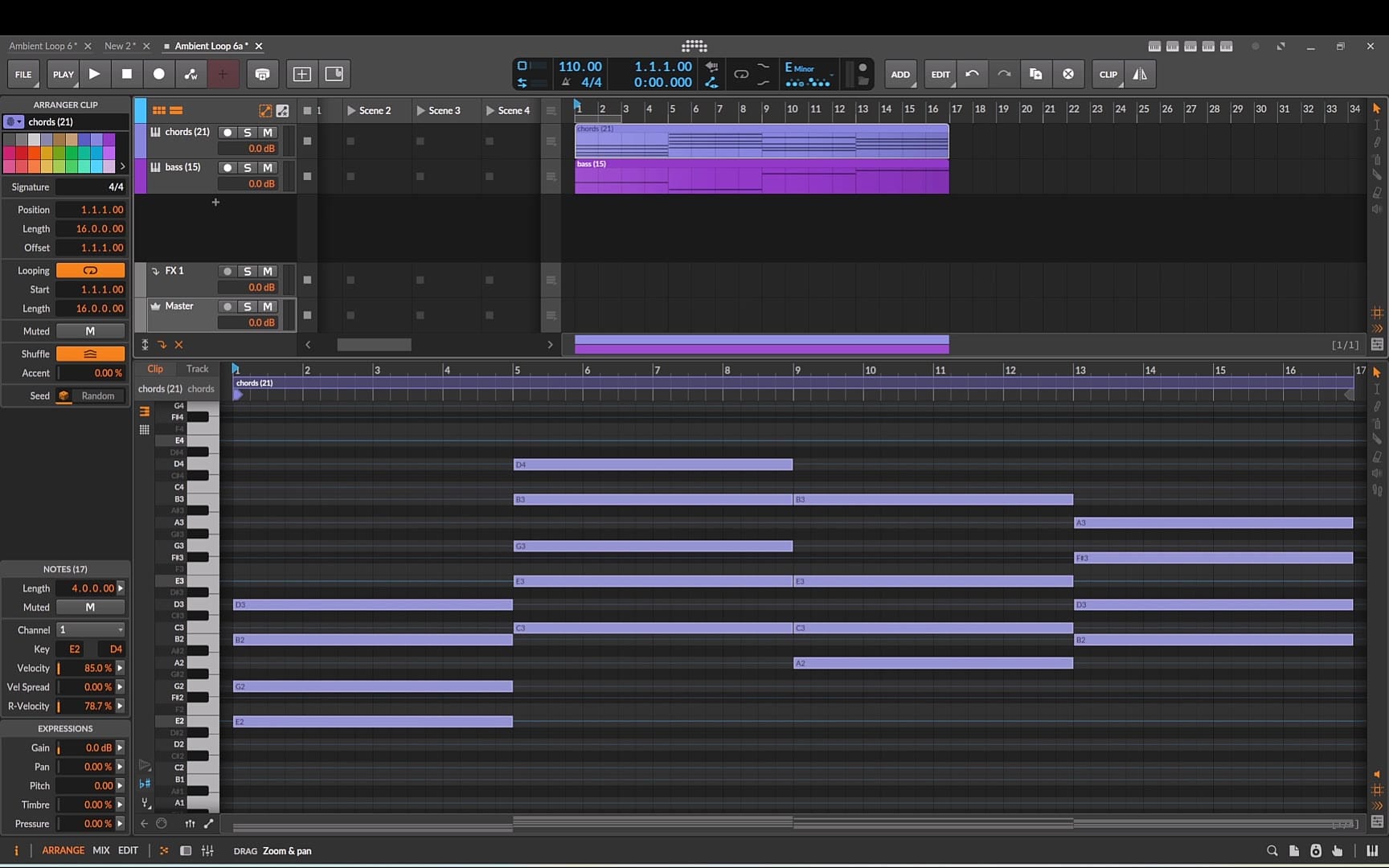Image resolution: width=1389 pixels, height=868 pixels.
Task: Open the project file panel icon
Action: (x=1294, y=850)
